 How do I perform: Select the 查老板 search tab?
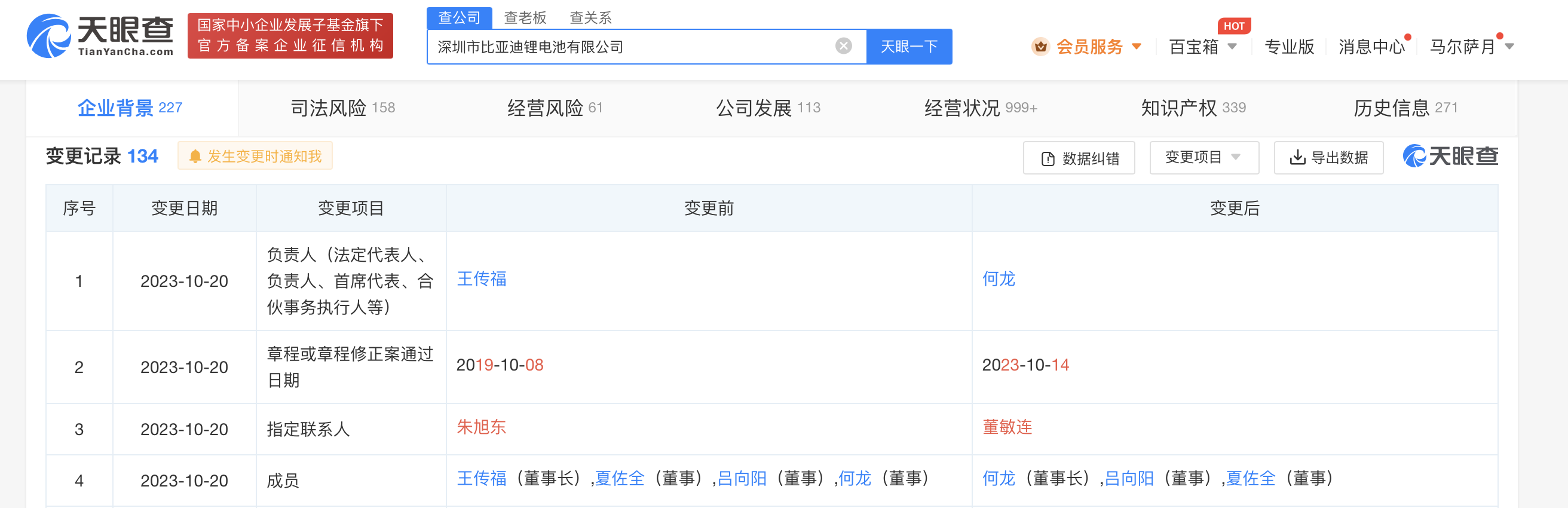click(x=525, y=18)
